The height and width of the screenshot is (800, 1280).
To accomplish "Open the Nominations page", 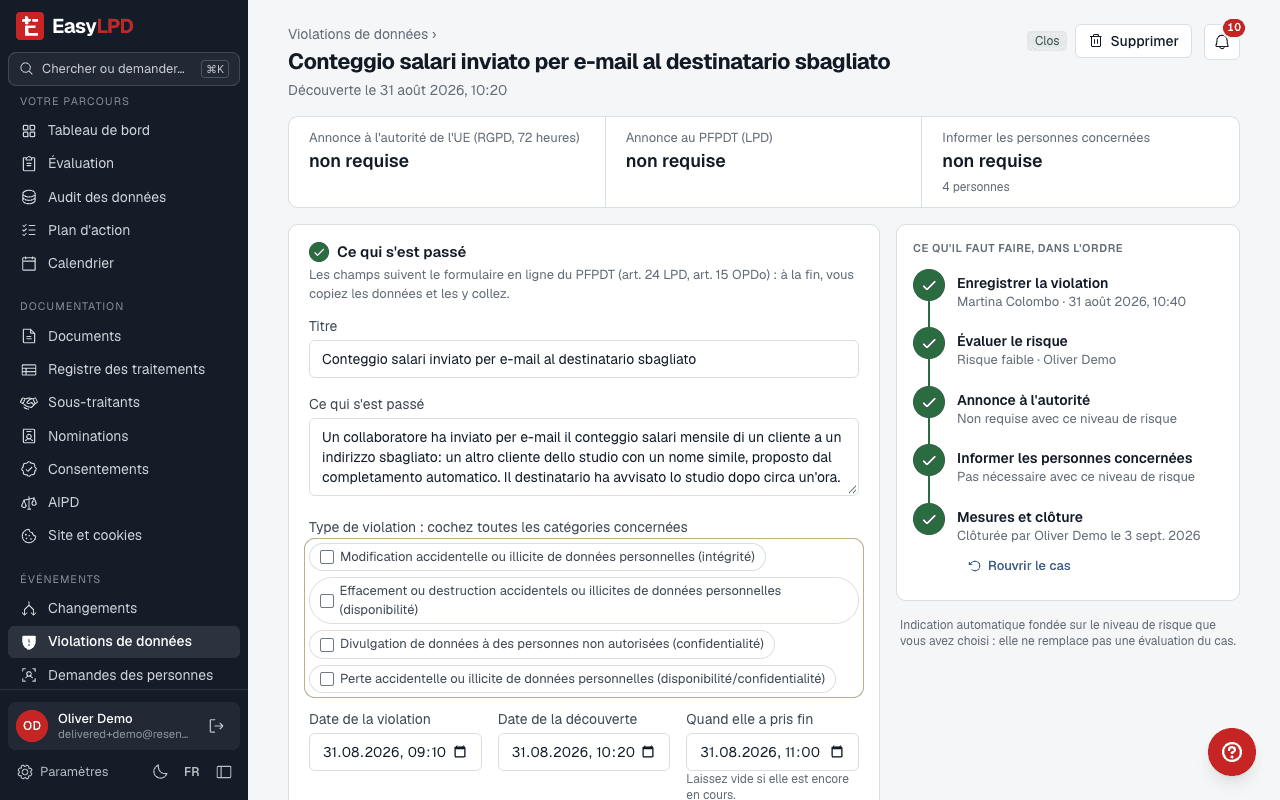I will click(124, 436).
